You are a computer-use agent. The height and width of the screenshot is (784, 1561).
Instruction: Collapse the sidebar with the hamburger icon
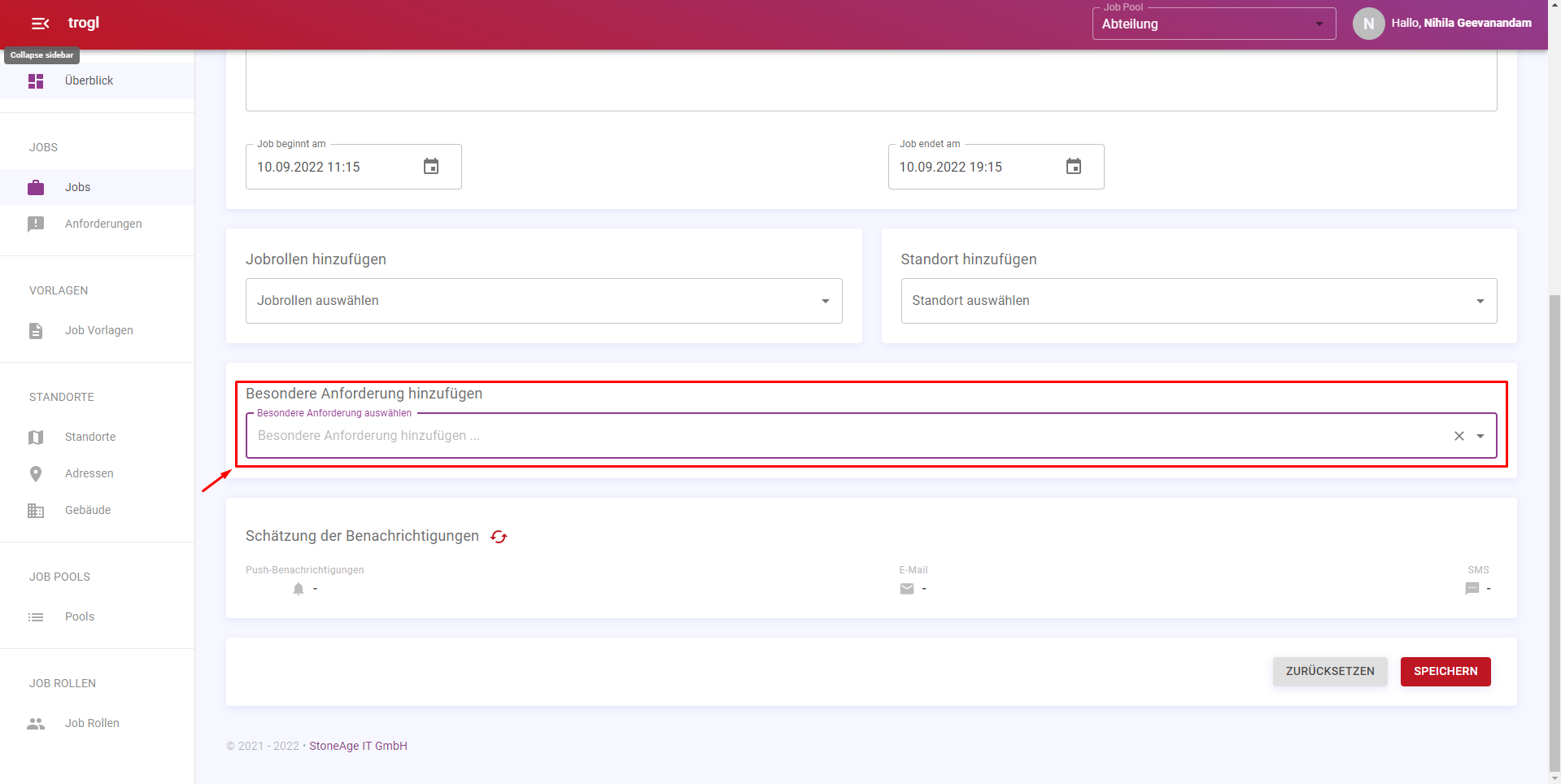point(40,24)
